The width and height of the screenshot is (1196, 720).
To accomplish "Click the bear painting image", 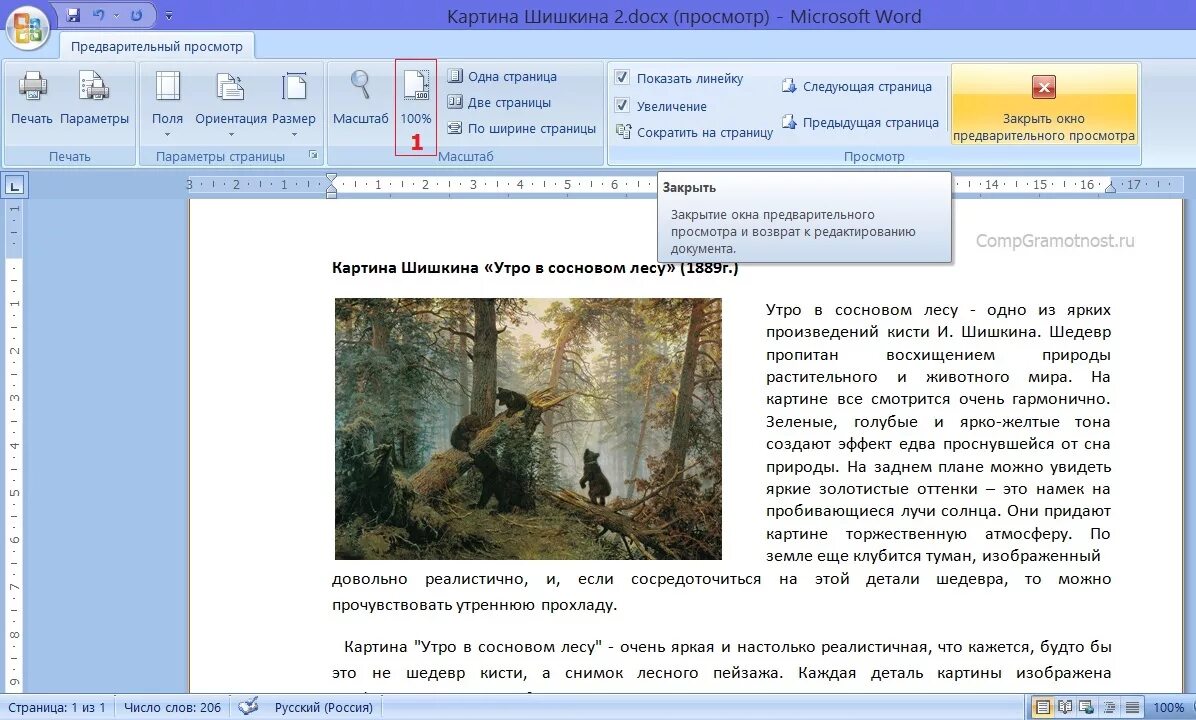I will [528, 429].
